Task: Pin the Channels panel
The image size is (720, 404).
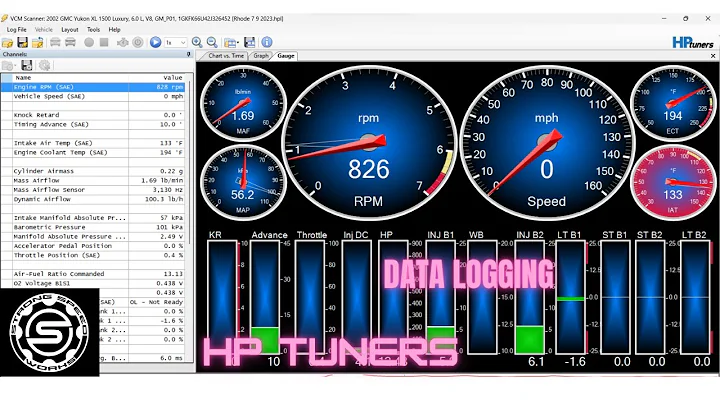Action: tap(188, 54)
